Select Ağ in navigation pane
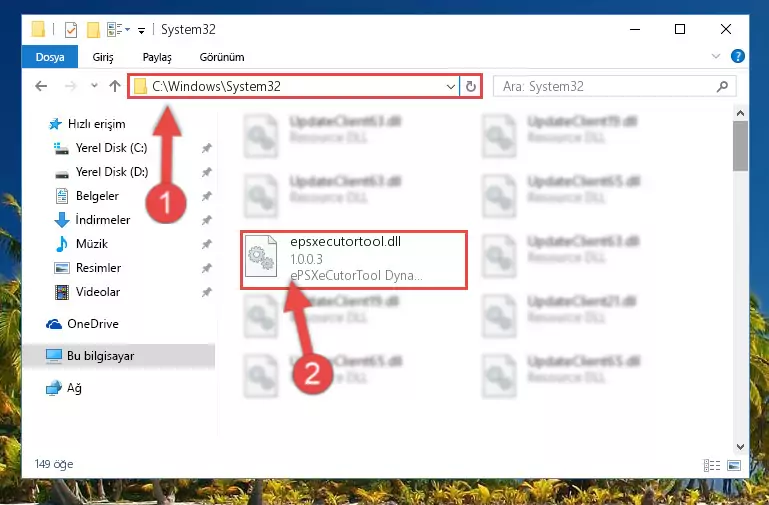 [x=74, y=388]
